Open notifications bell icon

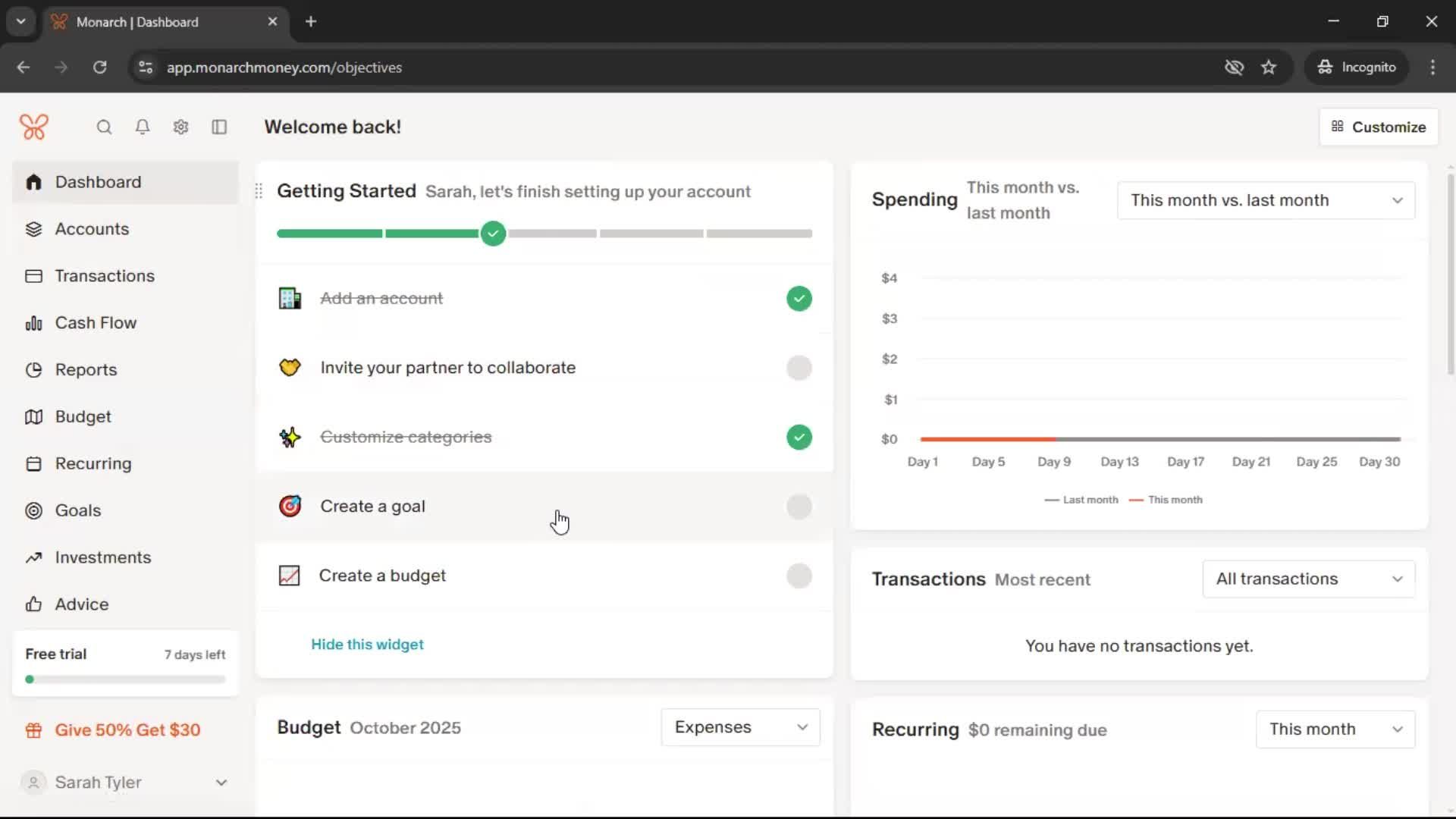pos(142,127)
